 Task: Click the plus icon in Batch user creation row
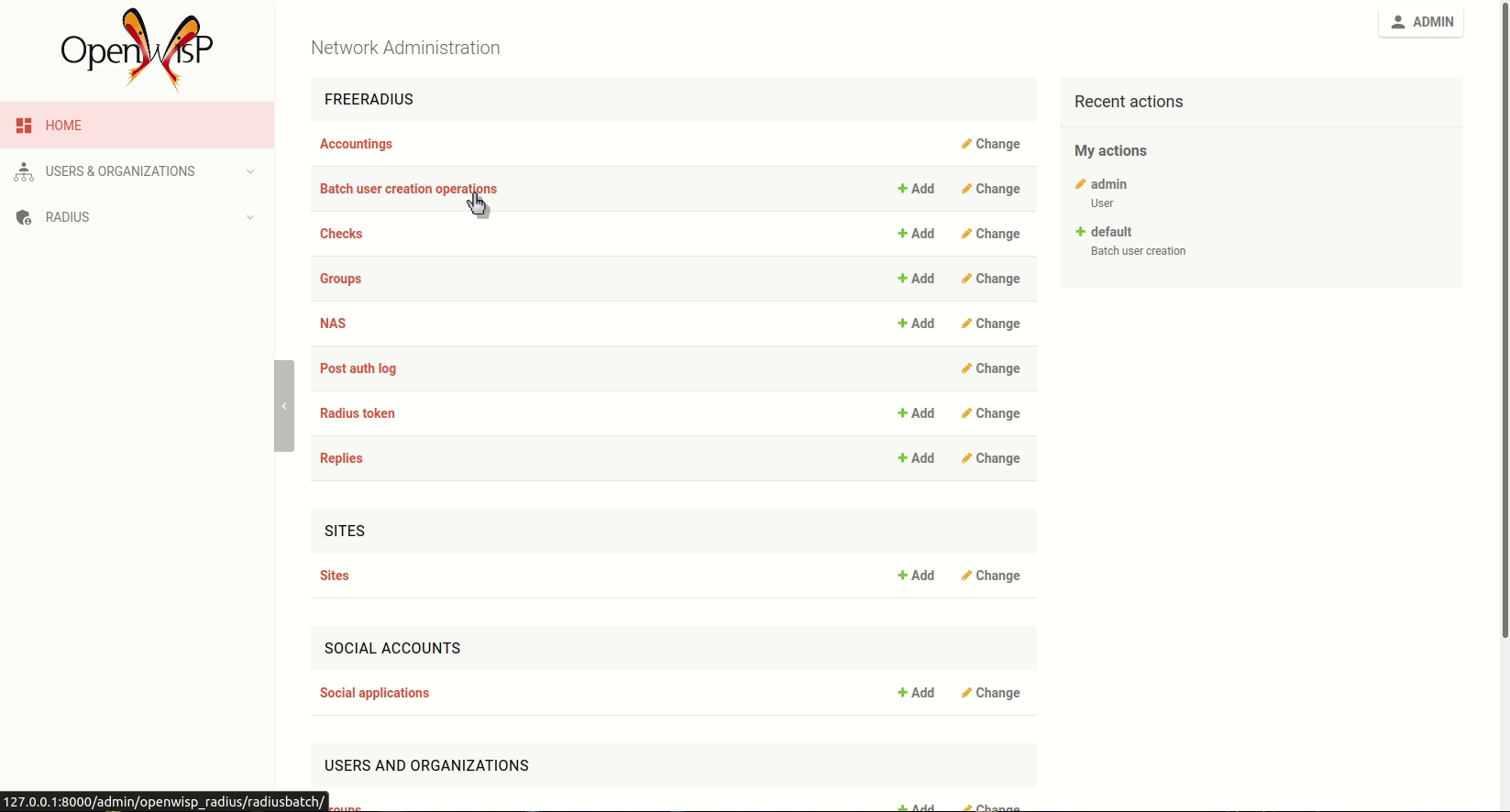click(x=902, y=189)
